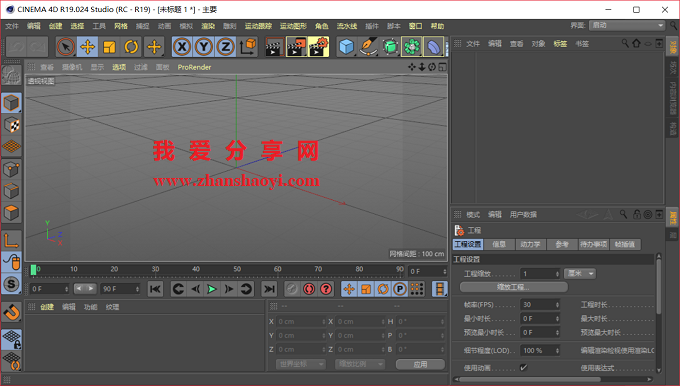Click the Render View clapperboard icon
680x386 pixels.
tap(275, 47)
